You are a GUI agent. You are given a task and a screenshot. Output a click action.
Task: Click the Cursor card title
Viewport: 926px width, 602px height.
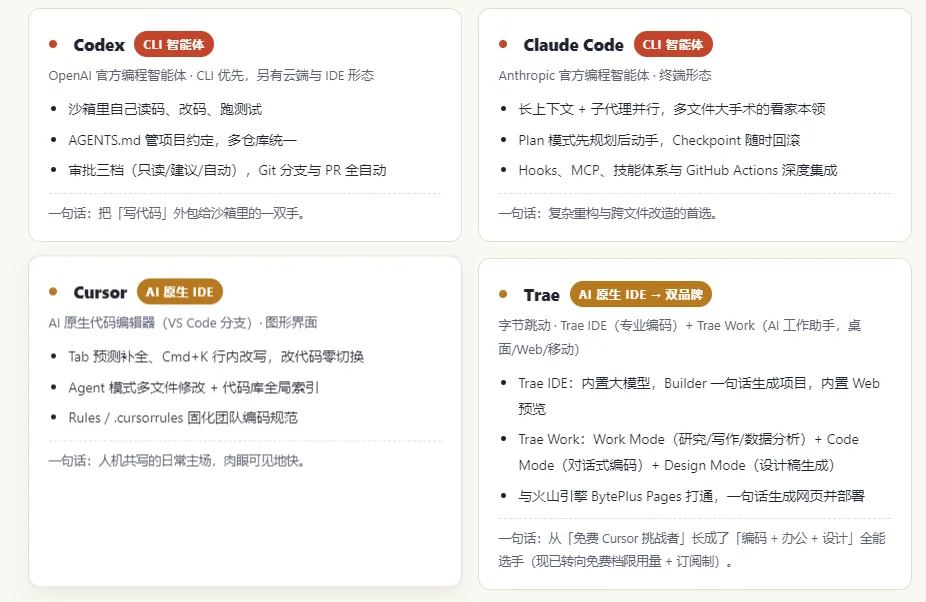click(x=100, y=292)
